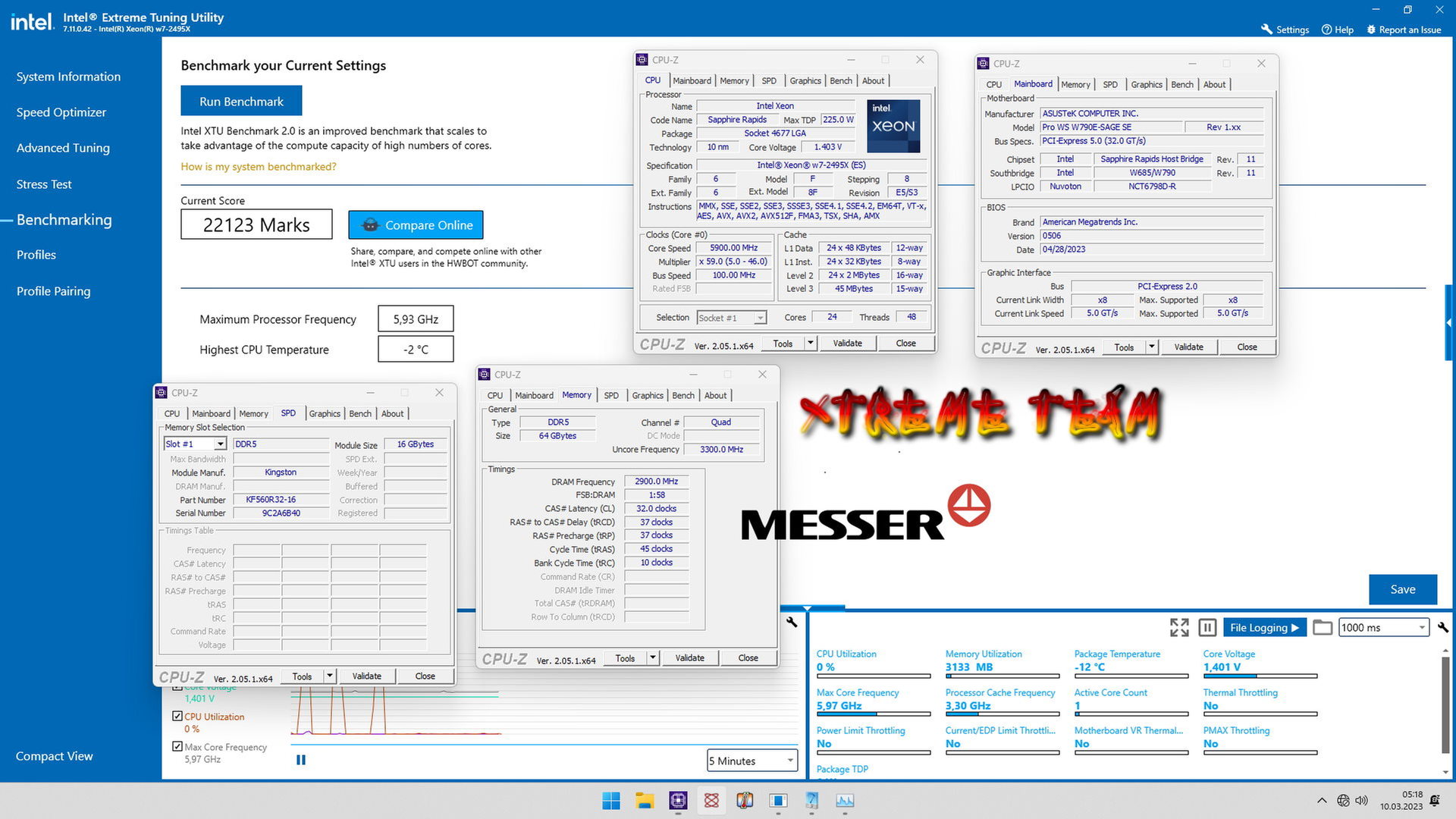Click CPU-Z title icon in Memory window
Viewport: 1456px width, 819px height.
[x=485, y=374]
